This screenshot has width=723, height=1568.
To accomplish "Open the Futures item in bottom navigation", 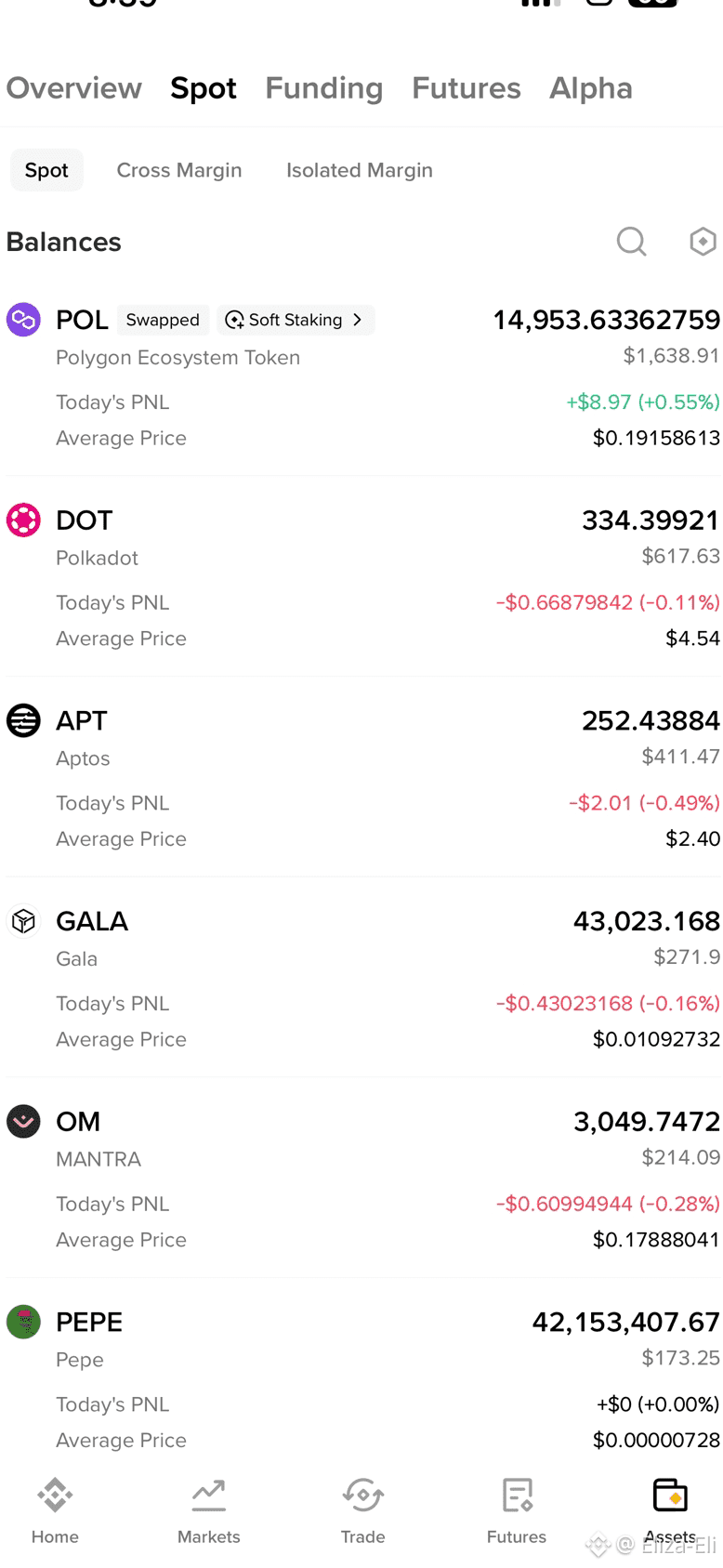I will (517, 1511).
